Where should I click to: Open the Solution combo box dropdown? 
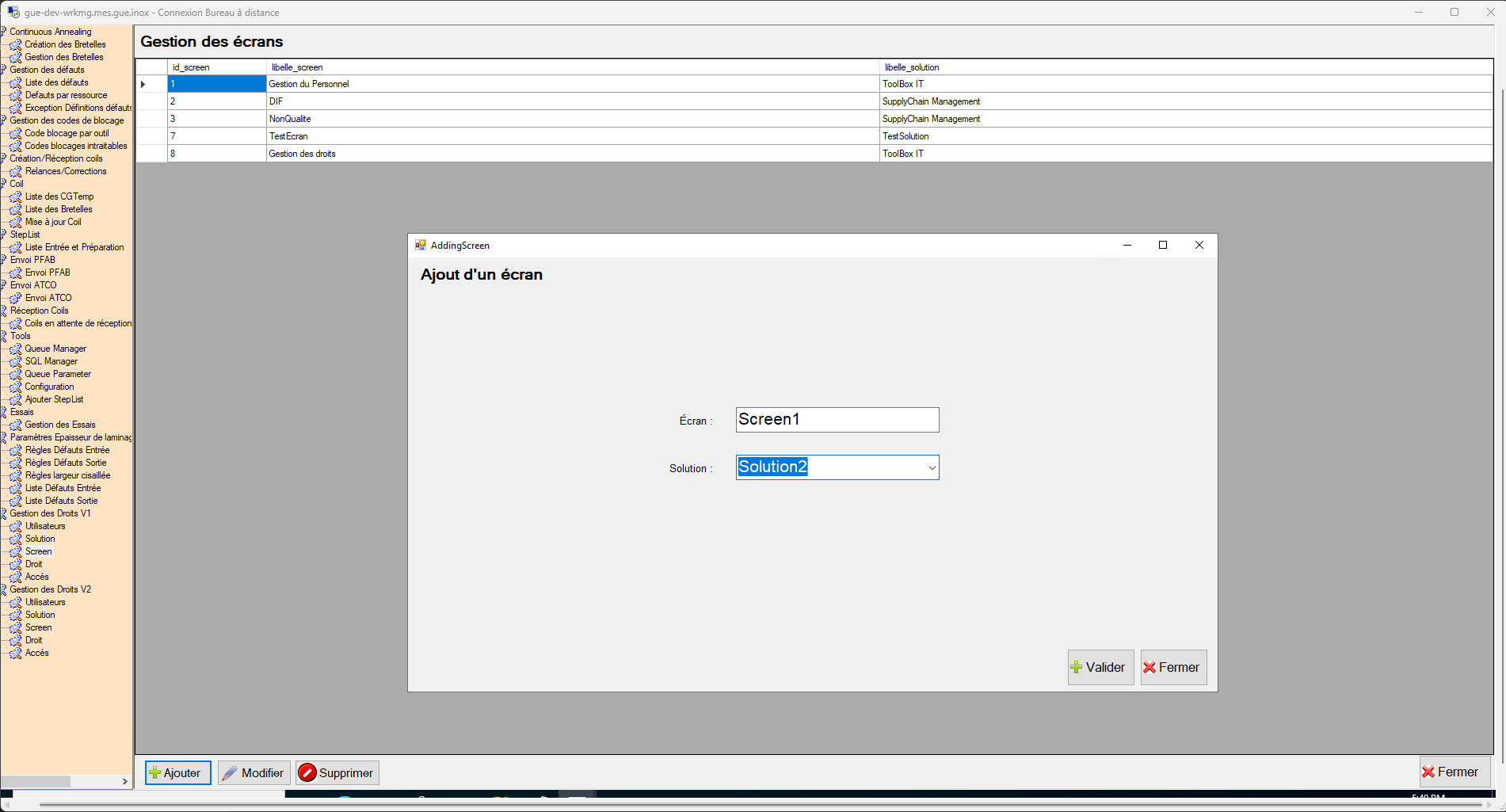(932, 467)
